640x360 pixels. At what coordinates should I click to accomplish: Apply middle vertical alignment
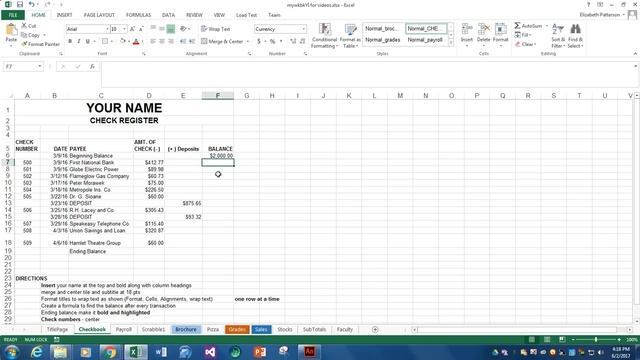point(162,29)
